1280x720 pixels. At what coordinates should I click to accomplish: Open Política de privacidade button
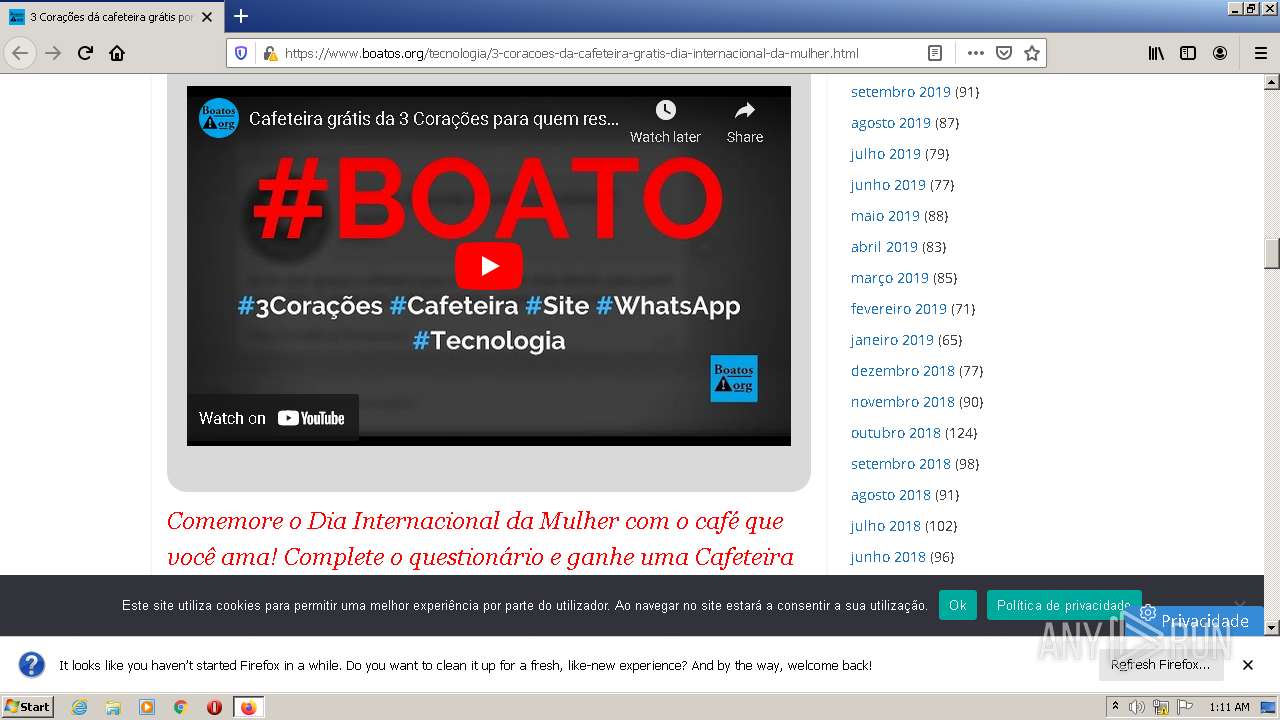(x=1064, y=605)
